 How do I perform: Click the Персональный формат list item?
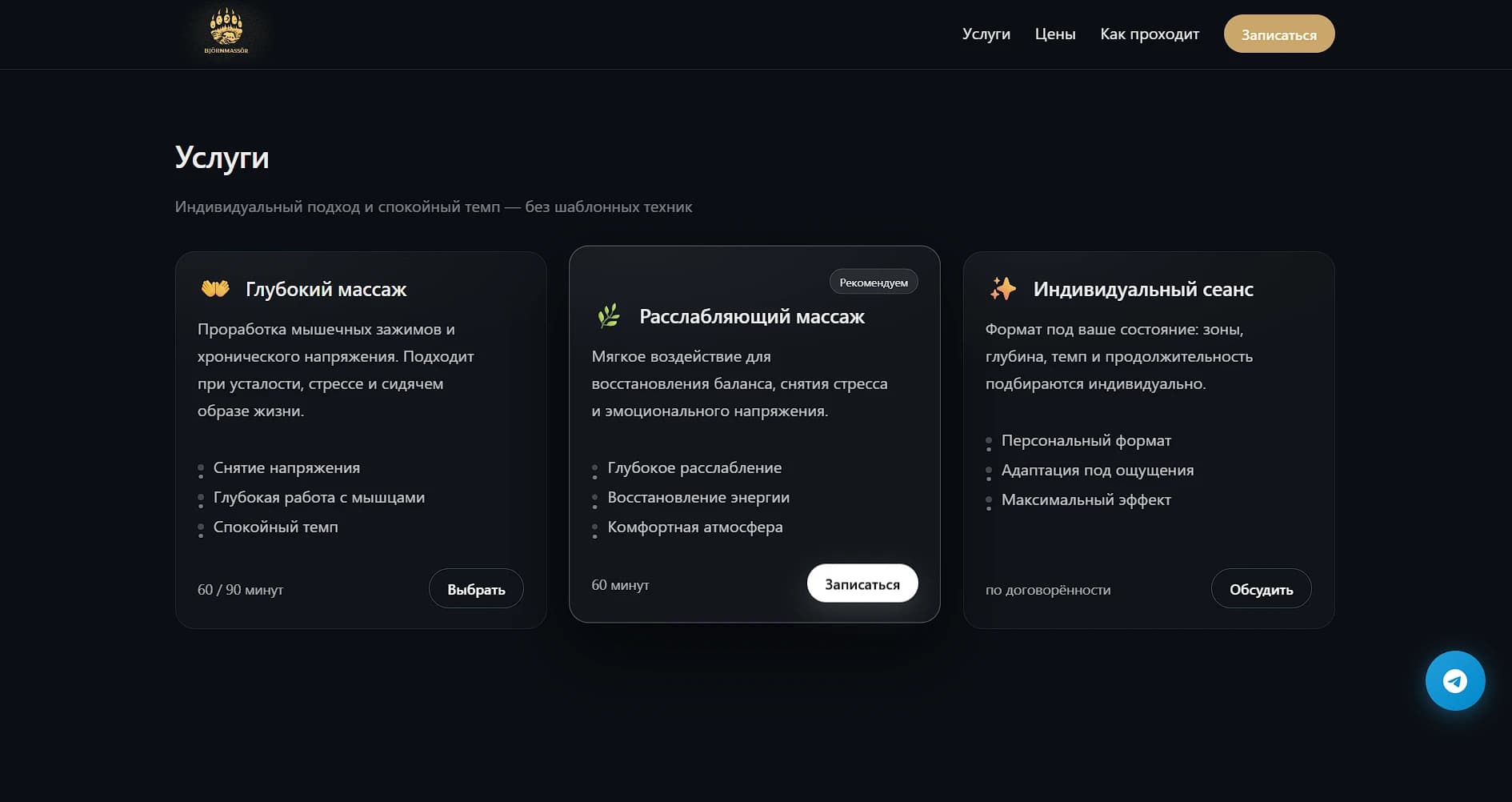1086,441
